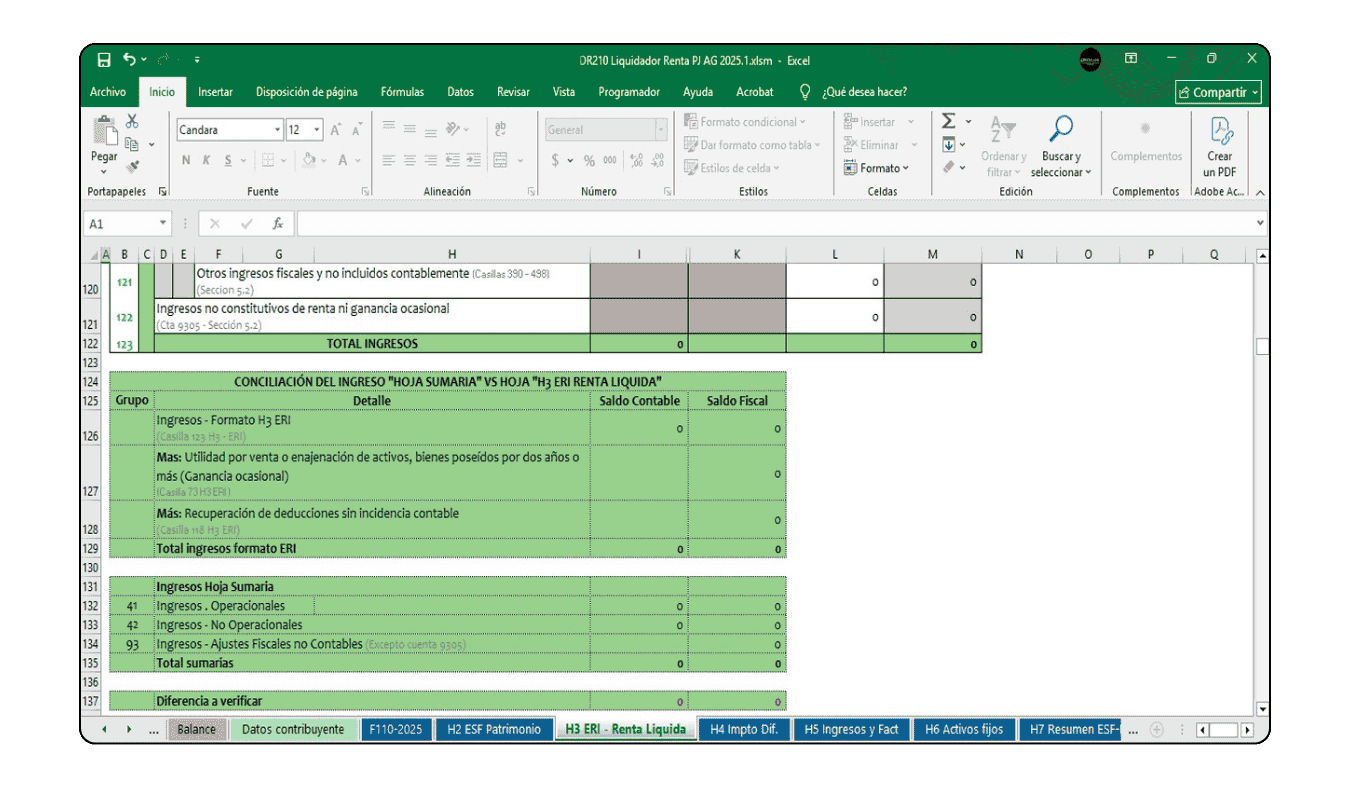Screen dimensions: 1350x788
Task: Open the Fórmulas ribbon tab
Action: click(x=402, y=92)
